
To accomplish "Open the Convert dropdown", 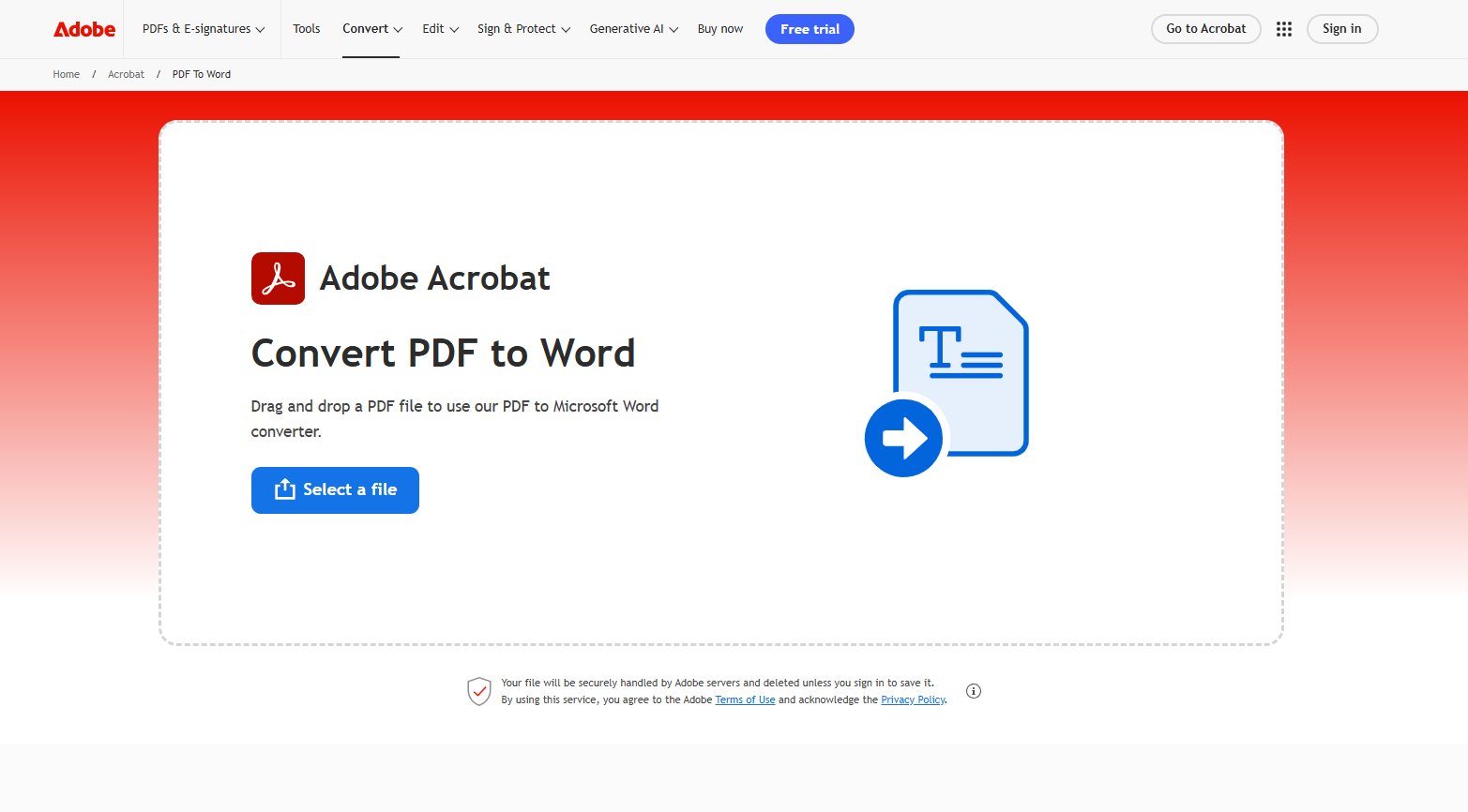I will tap(371, 29).
